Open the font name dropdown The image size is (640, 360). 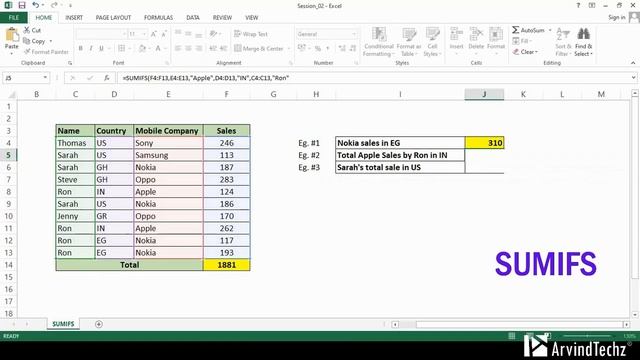[124, 34]
